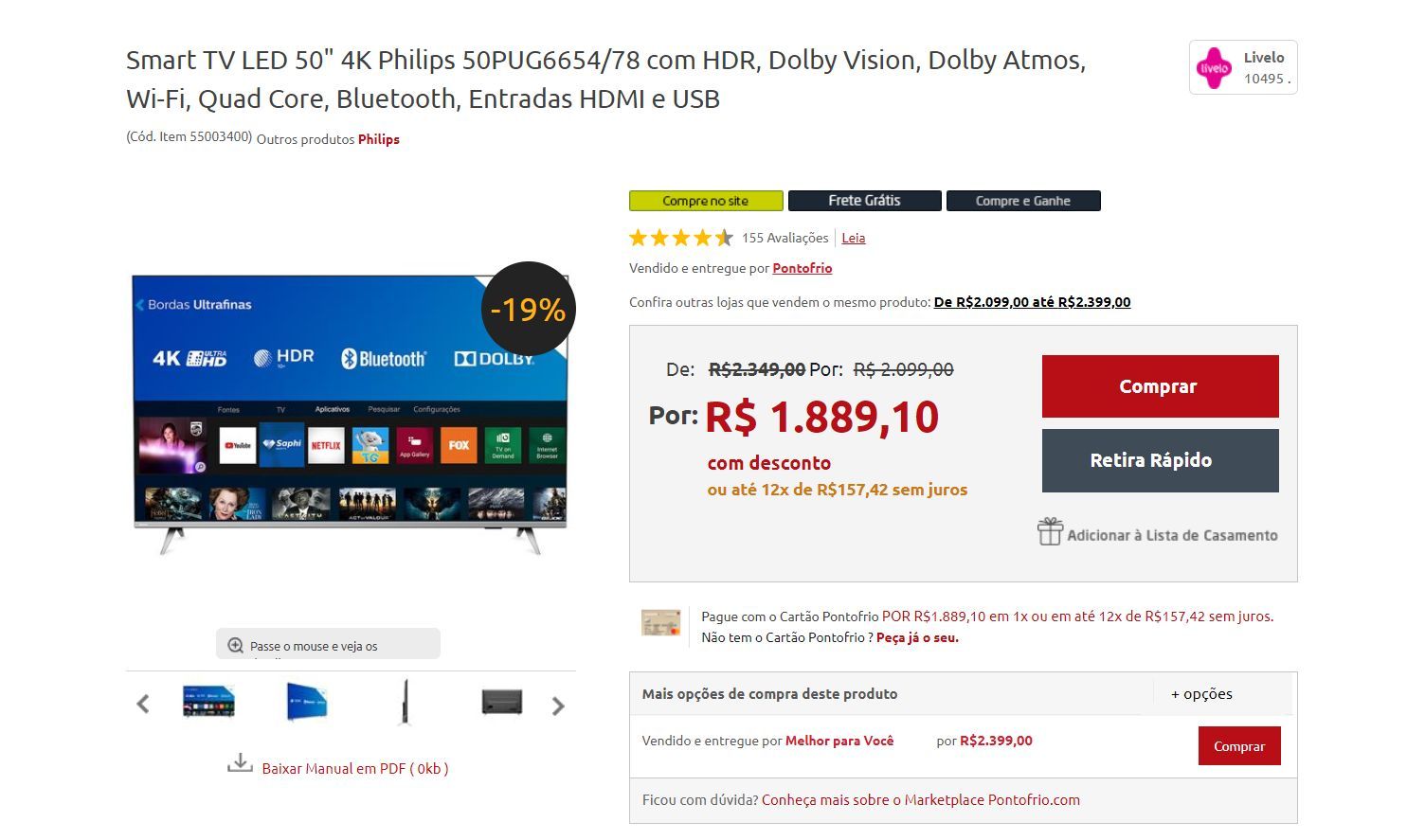The image size is (1407, 840).
Task: Click the star rating icons
Action: 681,238
